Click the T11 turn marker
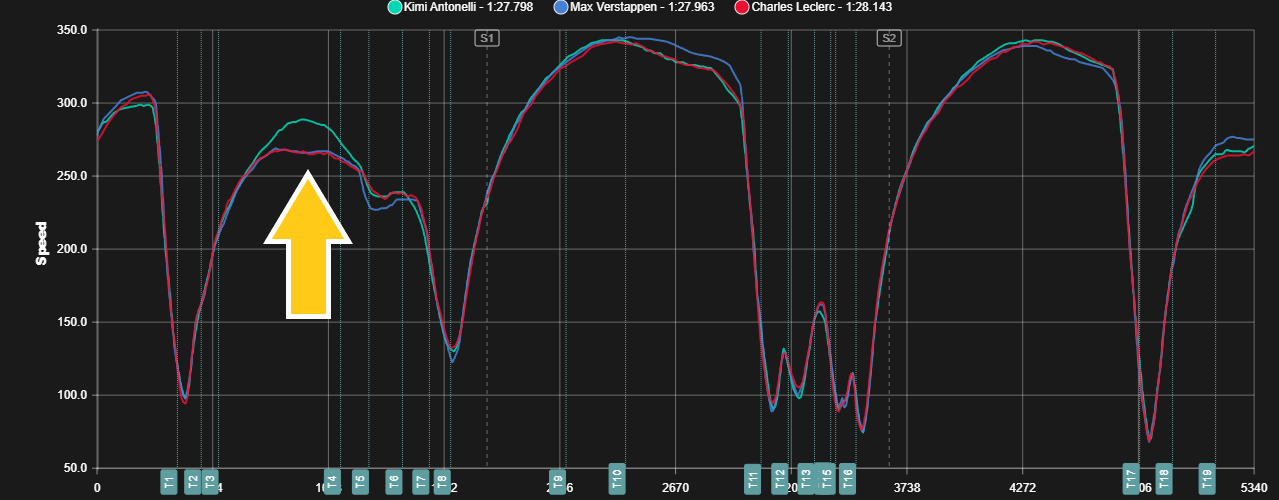 click(x=753, y=479)
